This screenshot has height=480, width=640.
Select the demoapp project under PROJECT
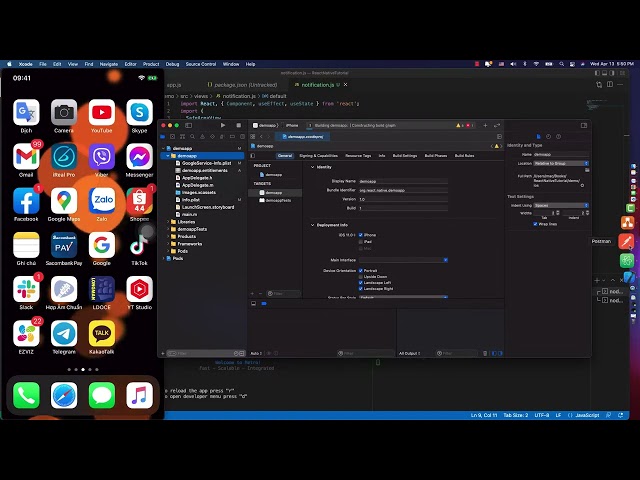273,175
